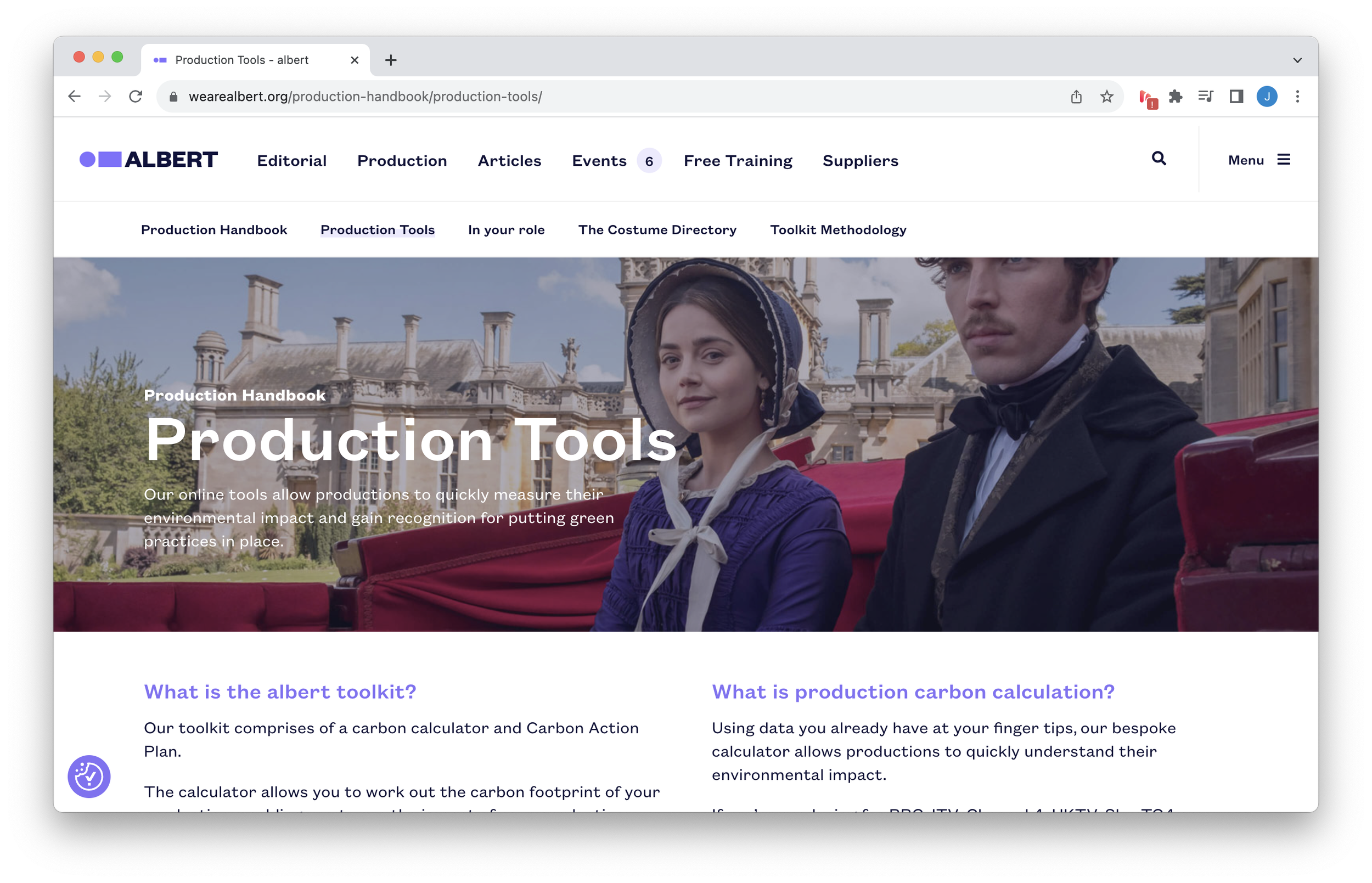Click the heading What is the albert toolkit?

coord(280,691)
